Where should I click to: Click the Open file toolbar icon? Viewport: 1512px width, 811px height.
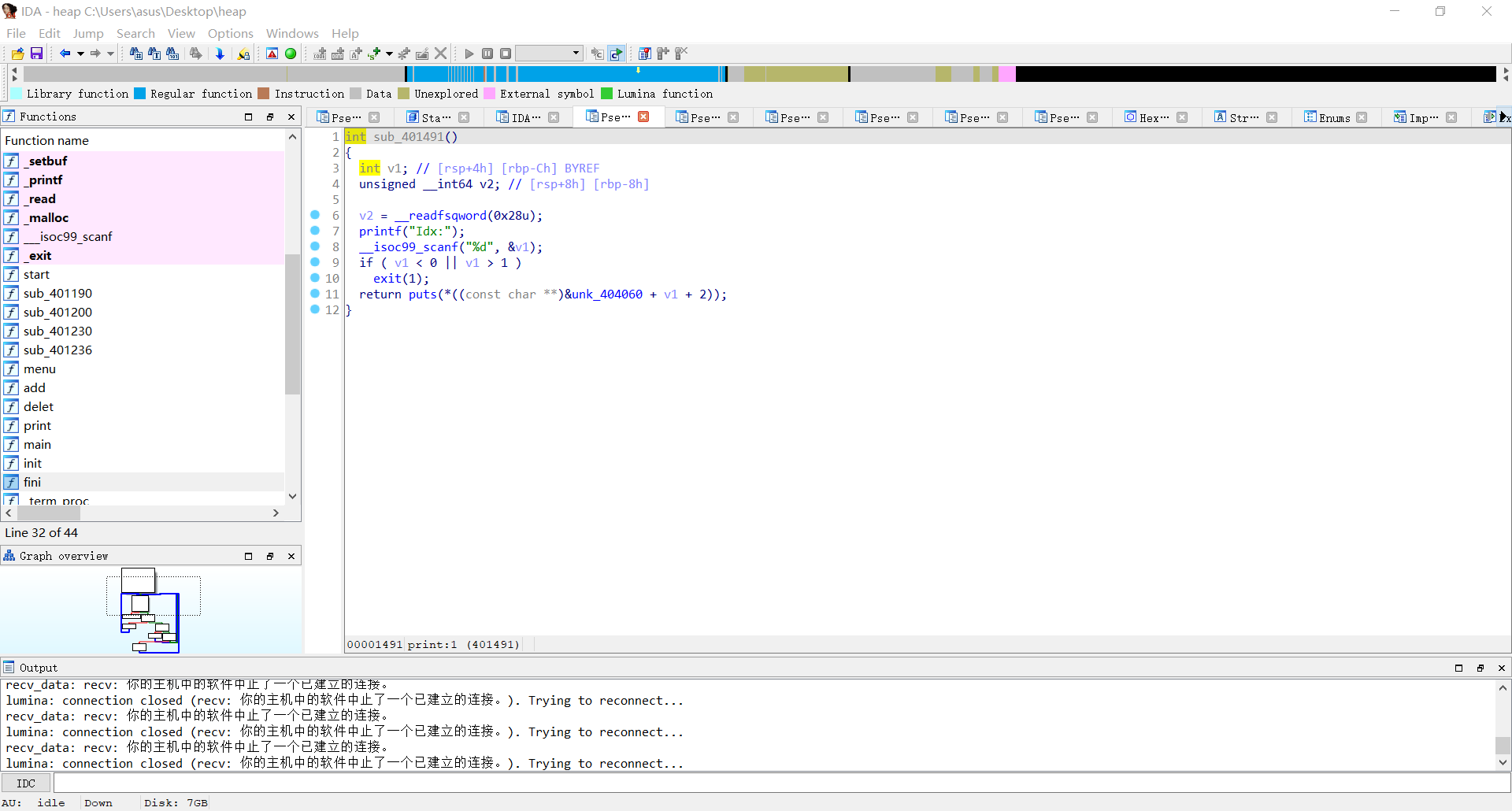(x=17, y=54)
